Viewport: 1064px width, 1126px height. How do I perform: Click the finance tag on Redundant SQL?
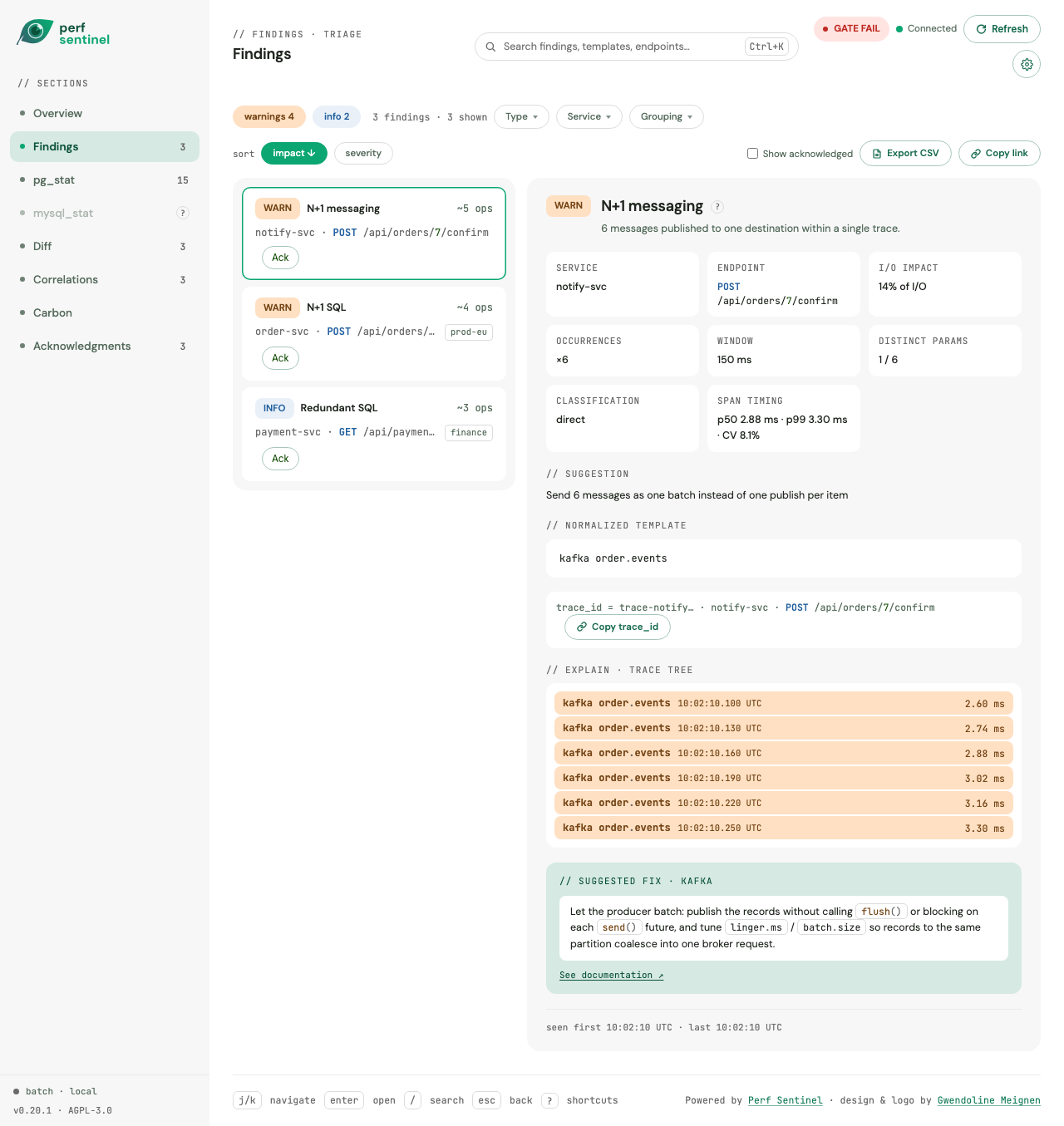click(x=469, y=433)
